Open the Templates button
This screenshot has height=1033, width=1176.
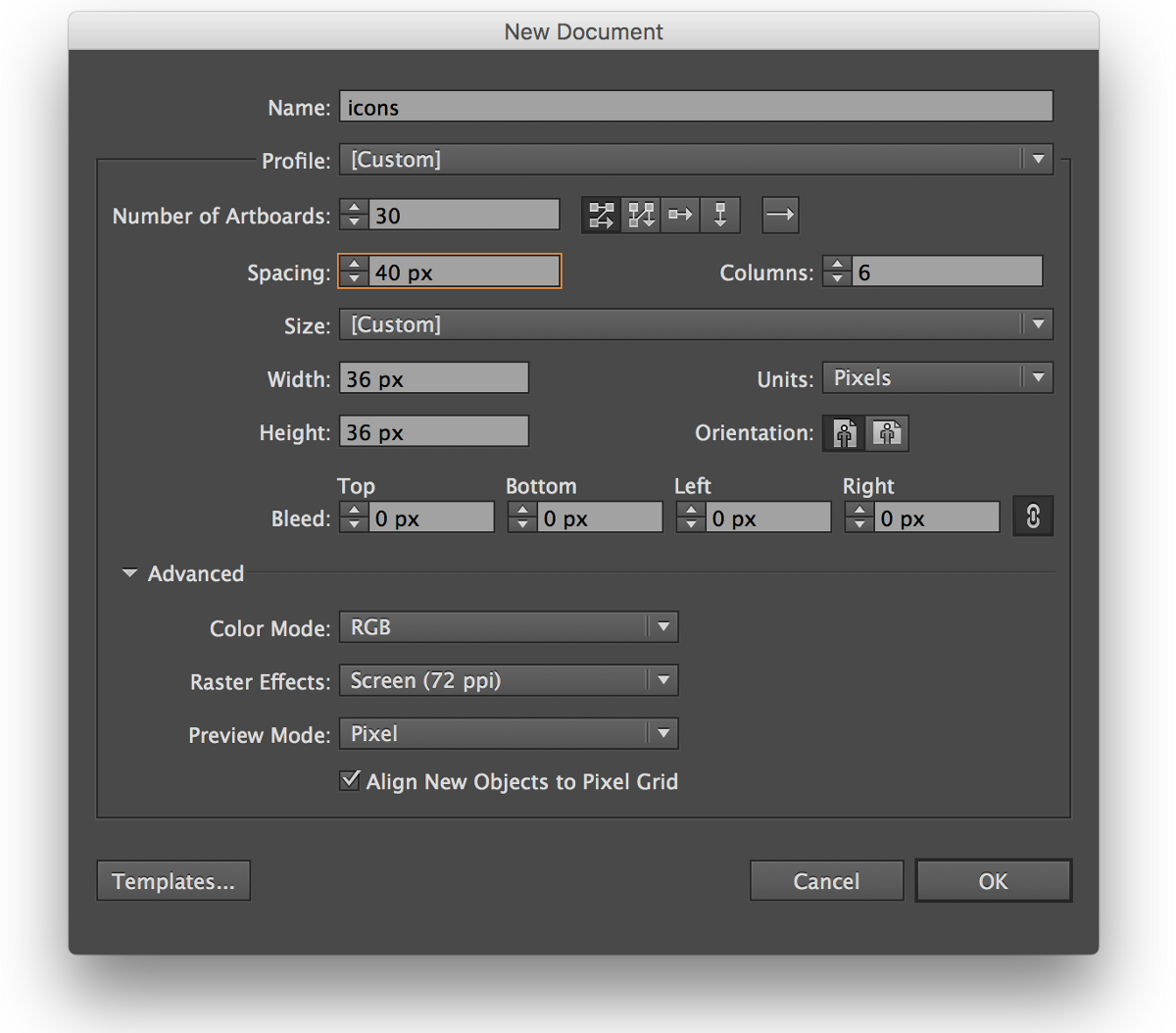click(x=173, y=881)
